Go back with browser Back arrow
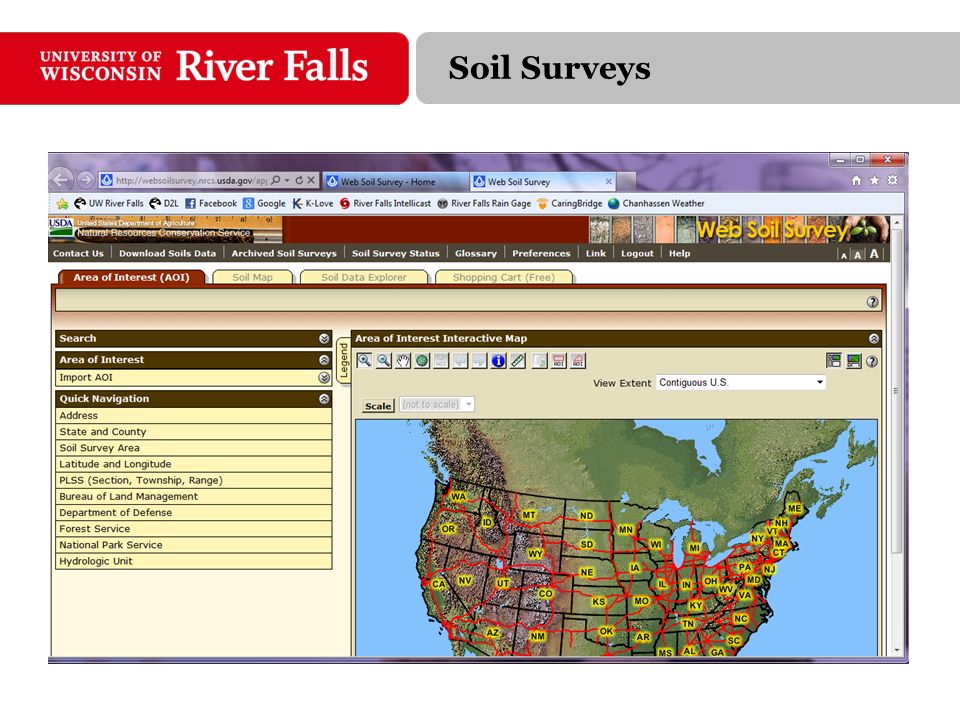 pos(61,180)
